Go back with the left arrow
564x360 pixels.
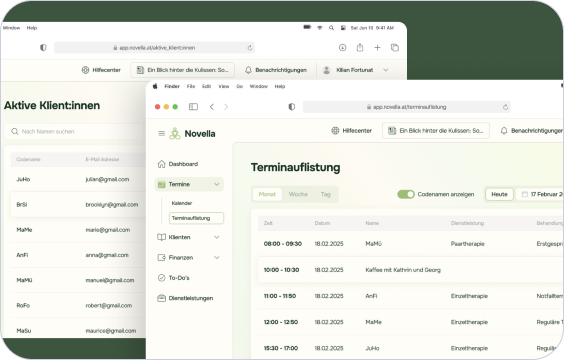coord(212,107)
